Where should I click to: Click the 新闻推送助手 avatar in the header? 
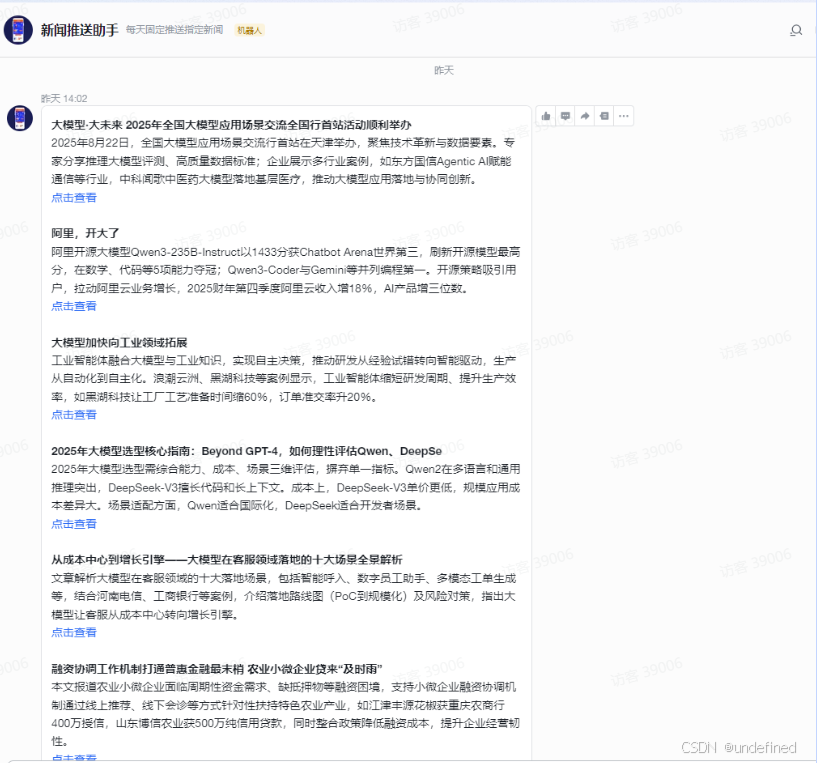pyautogui.click(x=18, y=30)
